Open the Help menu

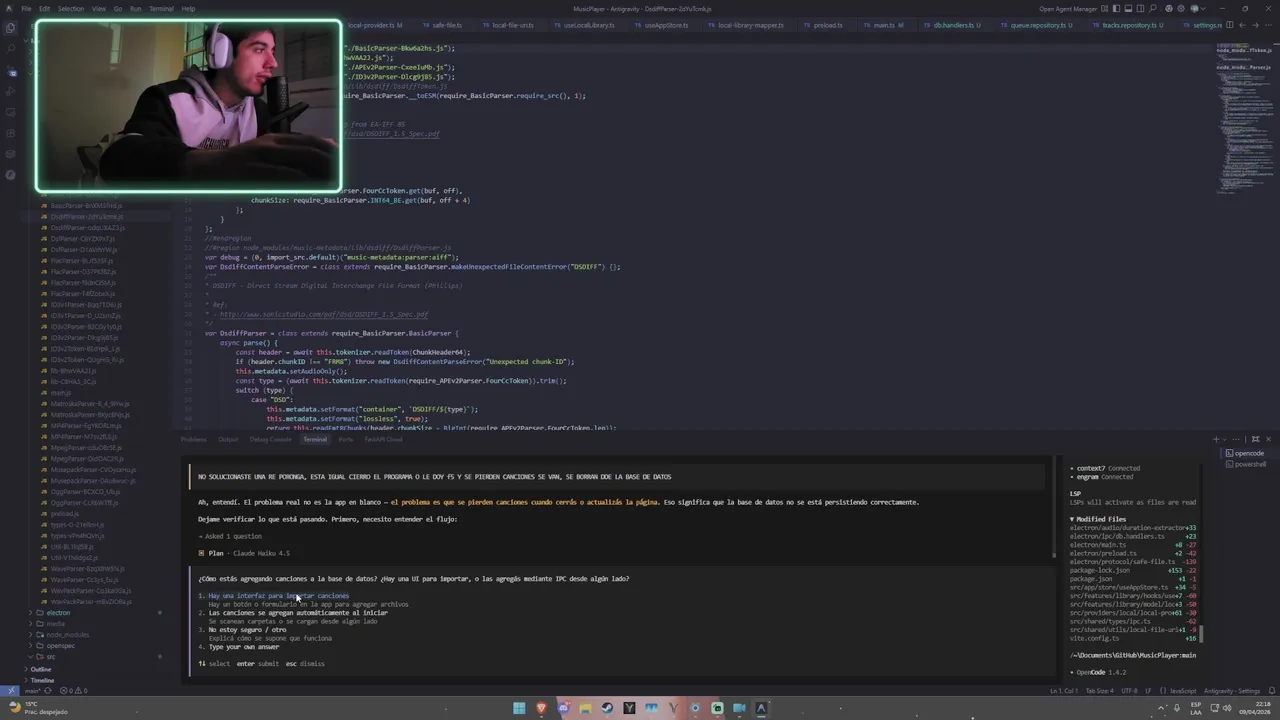tap(188, 9)
